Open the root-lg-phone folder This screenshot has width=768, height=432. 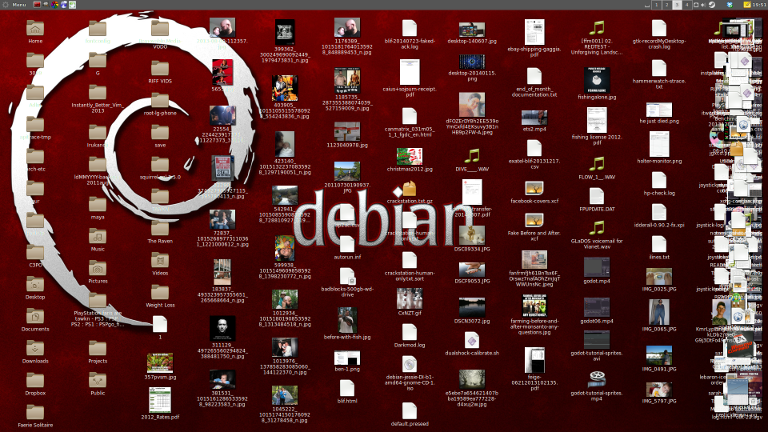coord(160,100)
